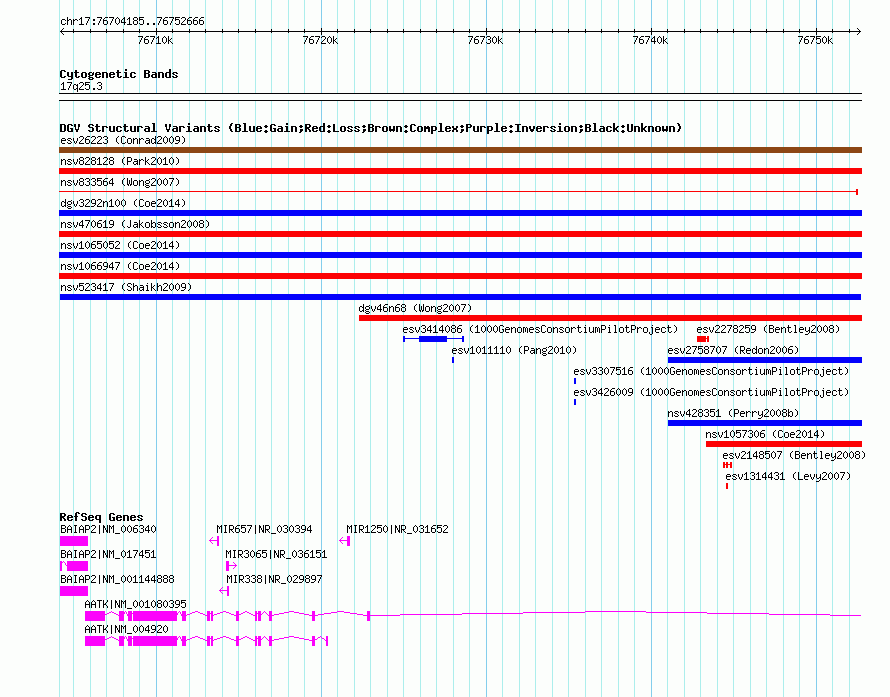Click the DGV Structural Variants track title

point(370,128)
